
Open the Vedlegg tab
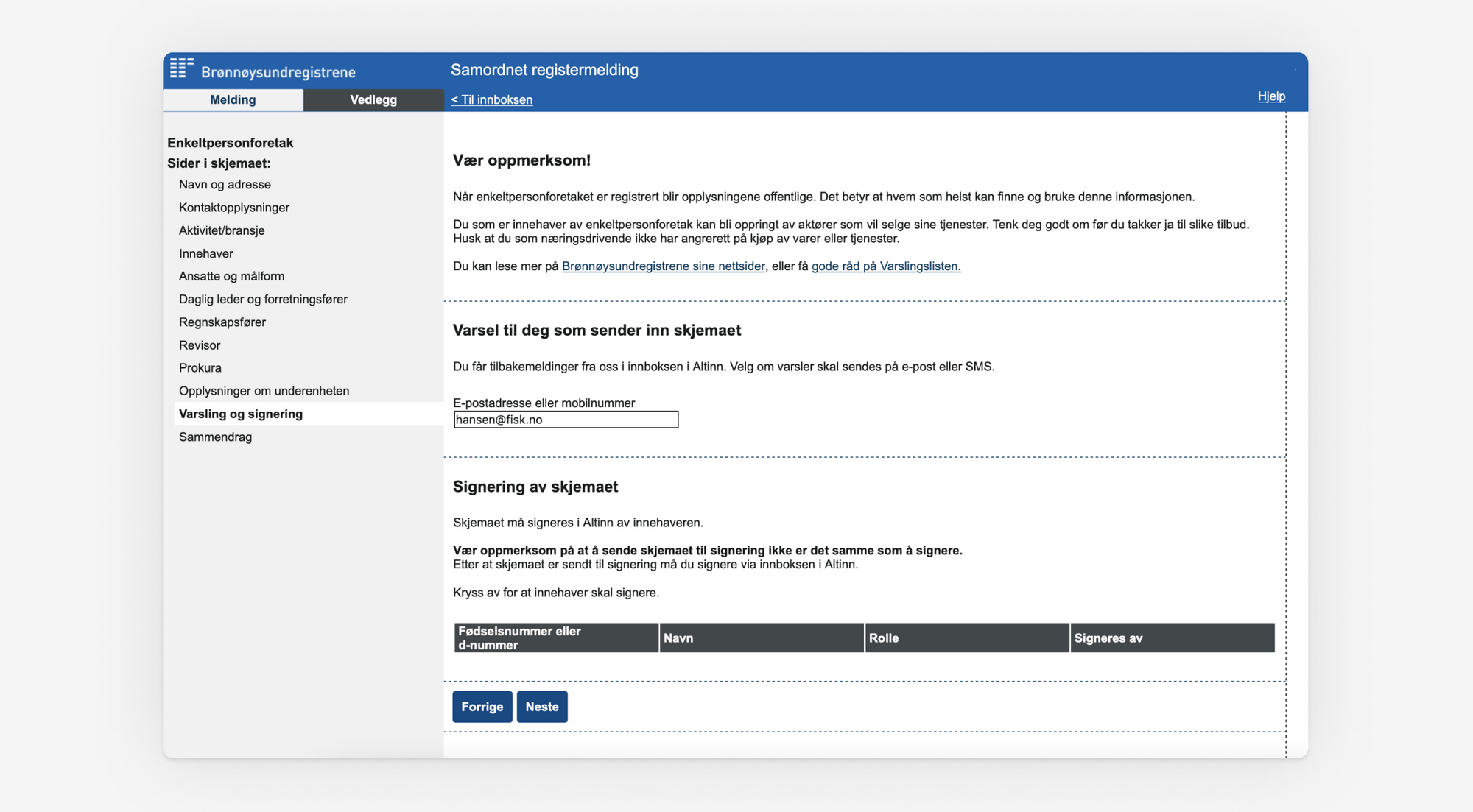coord(373,100)
